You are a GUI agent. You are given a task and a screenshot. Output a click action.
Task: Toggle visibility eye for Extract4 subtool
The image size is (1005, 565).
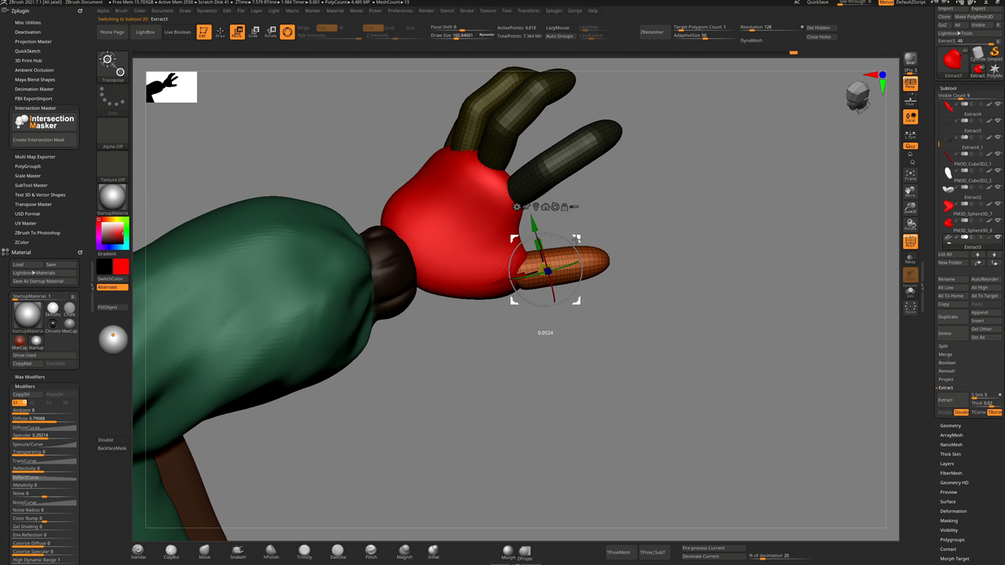coord(998,104)
